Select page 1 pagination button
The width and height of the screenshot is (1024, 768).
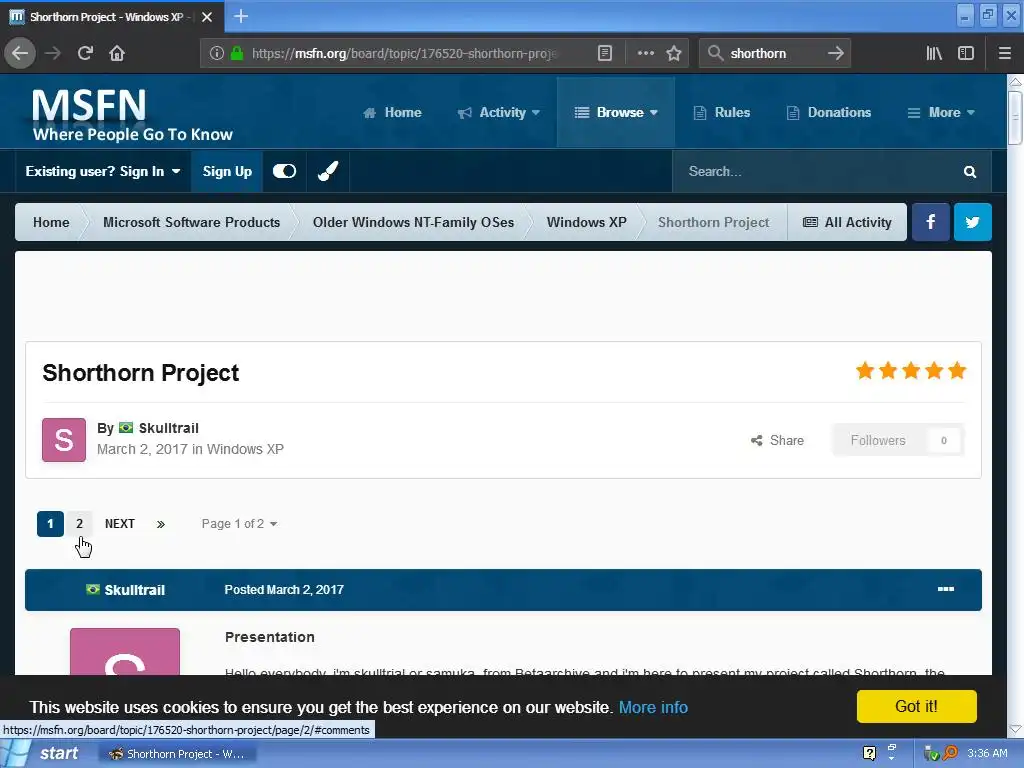pyautogui.click(x=50, y=524)
